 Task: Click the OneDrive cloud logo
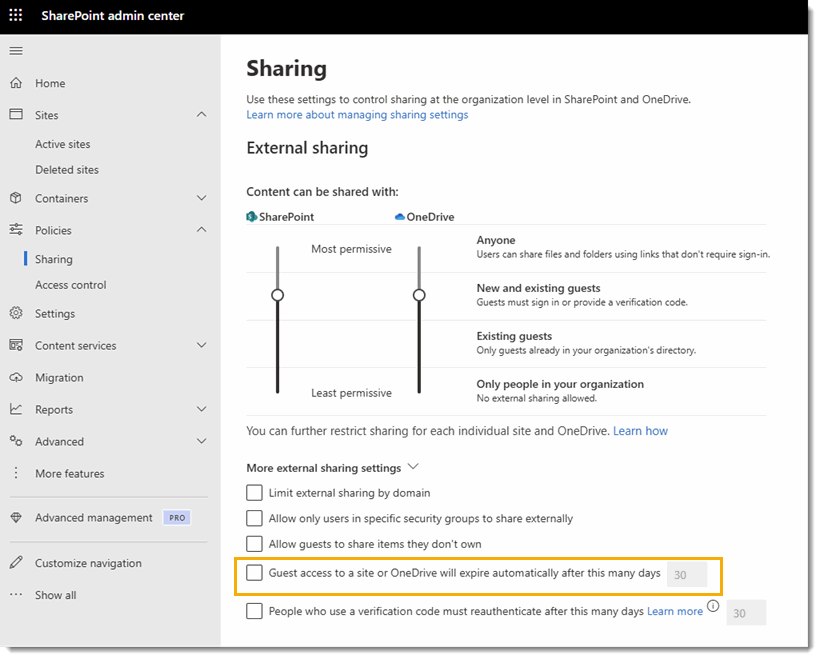tap(400, 217)
